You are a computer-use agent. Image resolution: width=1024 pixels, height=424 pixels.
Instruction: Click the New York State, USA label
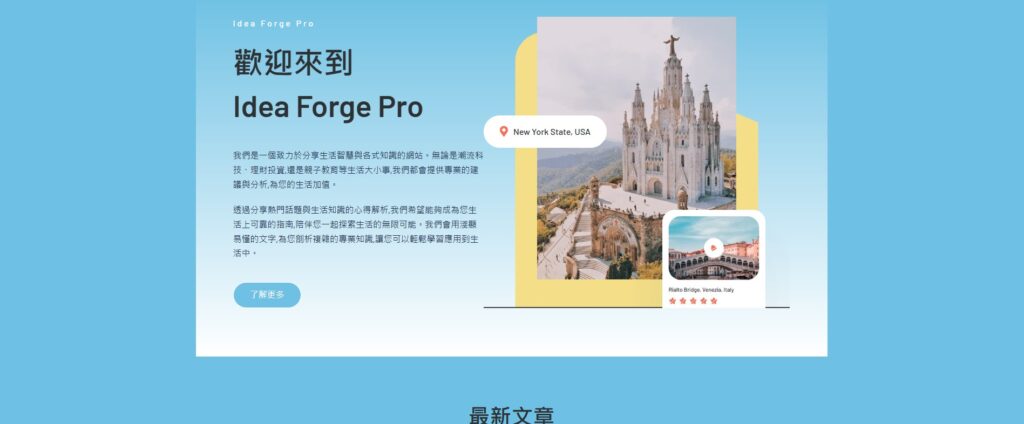pos(551,132)
